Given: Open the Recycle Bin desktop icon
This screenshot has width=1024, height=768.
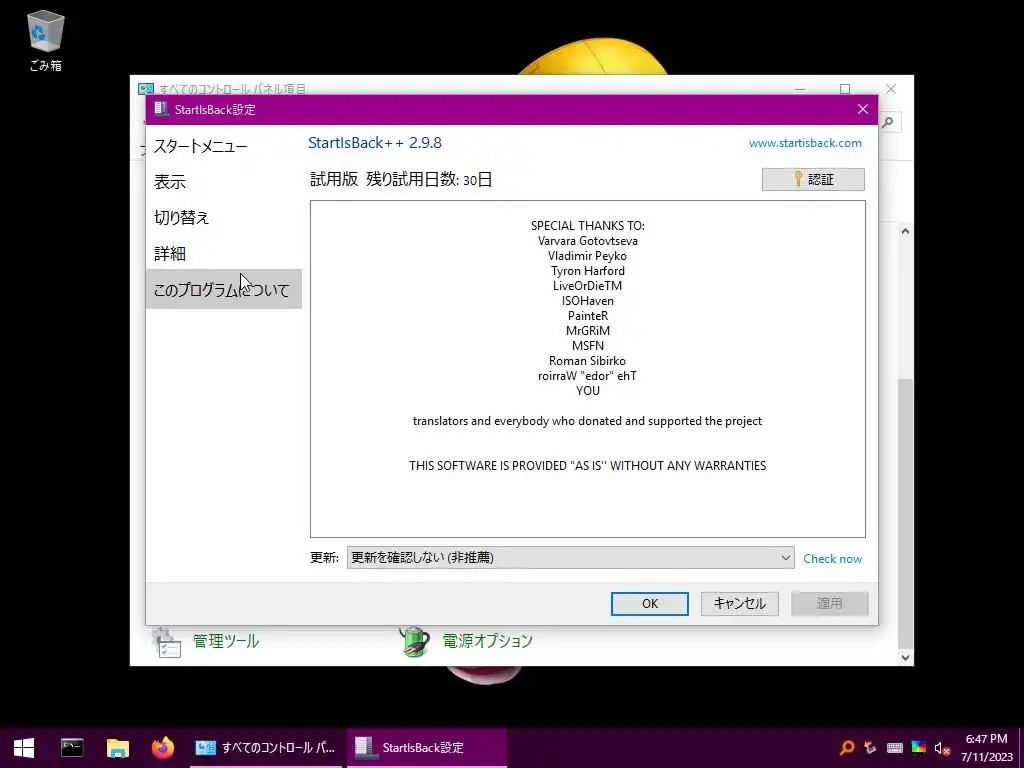Looking at the screenshot, I should point(45,40).
